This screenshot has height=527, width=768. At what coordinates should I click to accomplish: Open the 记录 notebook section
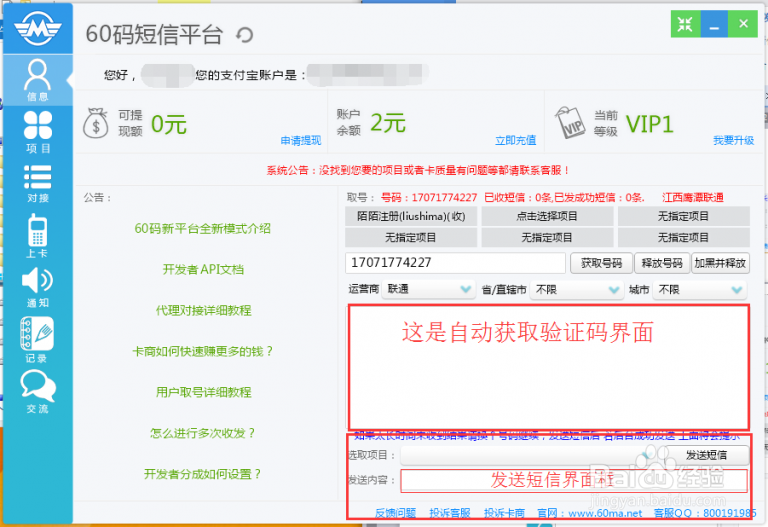(37, 339)
